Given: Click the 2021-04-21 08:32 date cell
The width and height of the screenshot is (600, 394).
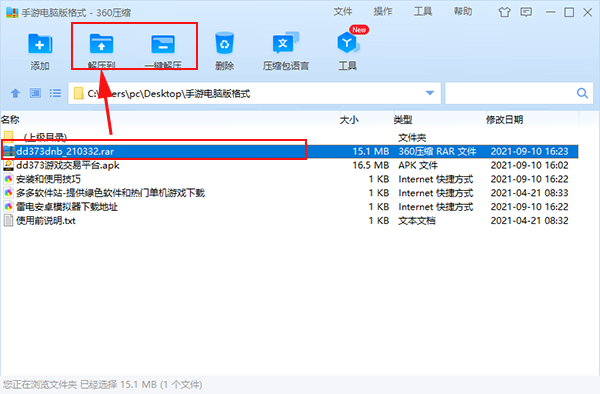Looking at the screenshot, I should pos(530,221).
